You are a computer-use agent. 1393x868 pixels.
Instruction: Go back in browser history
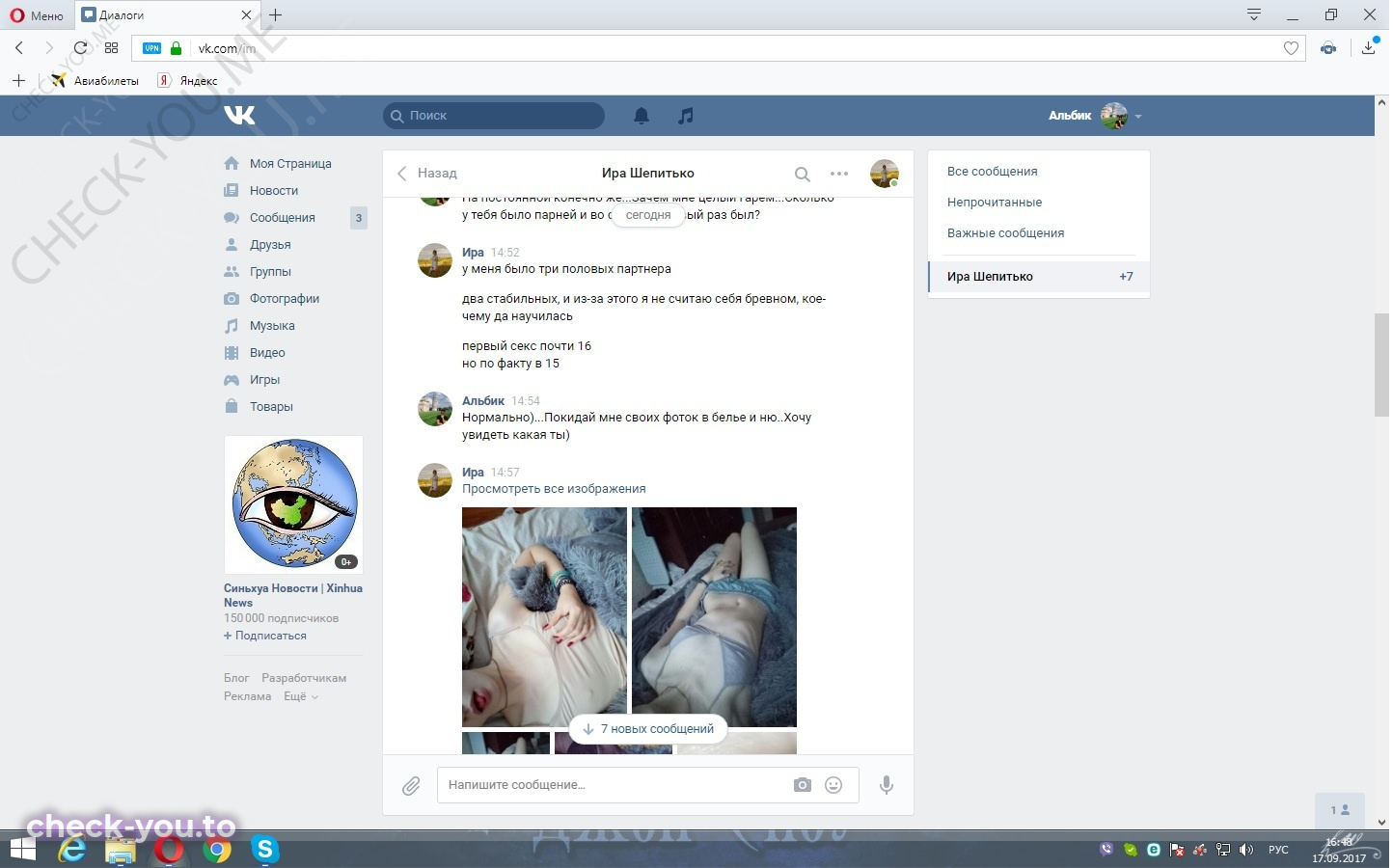(19, 48)
